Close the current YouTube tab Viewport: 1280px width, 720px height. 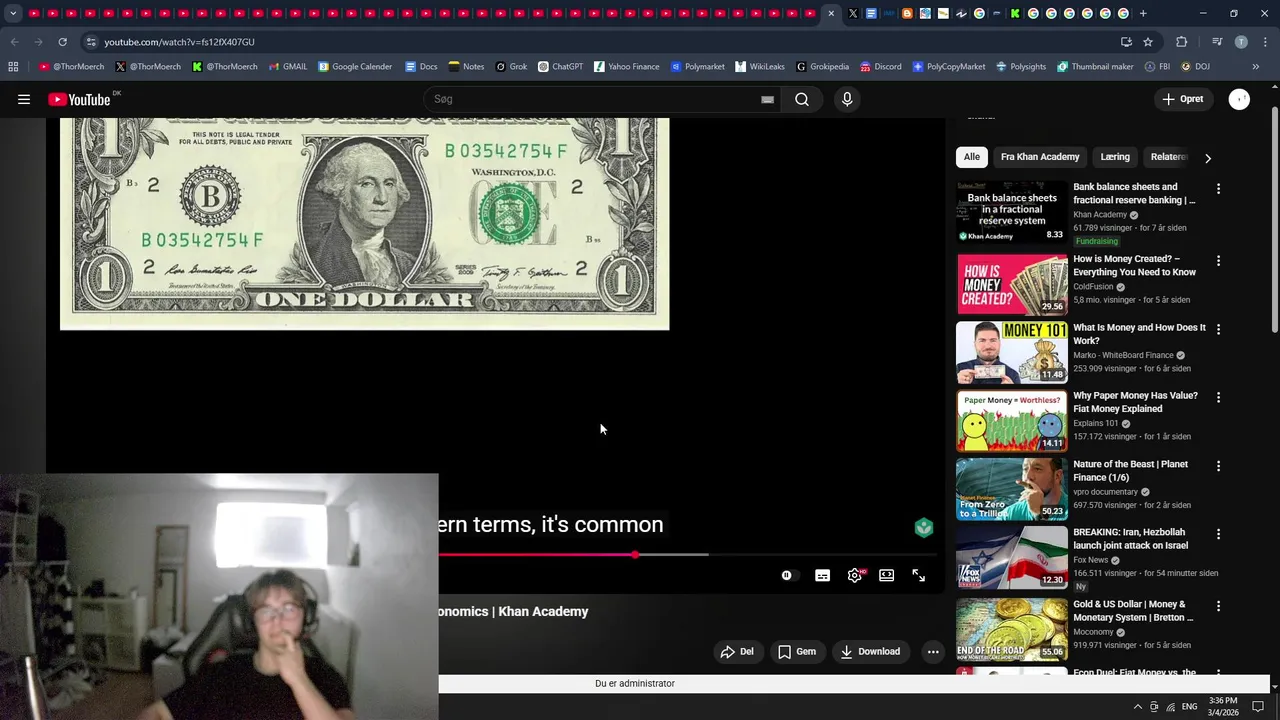pos(831,14)
